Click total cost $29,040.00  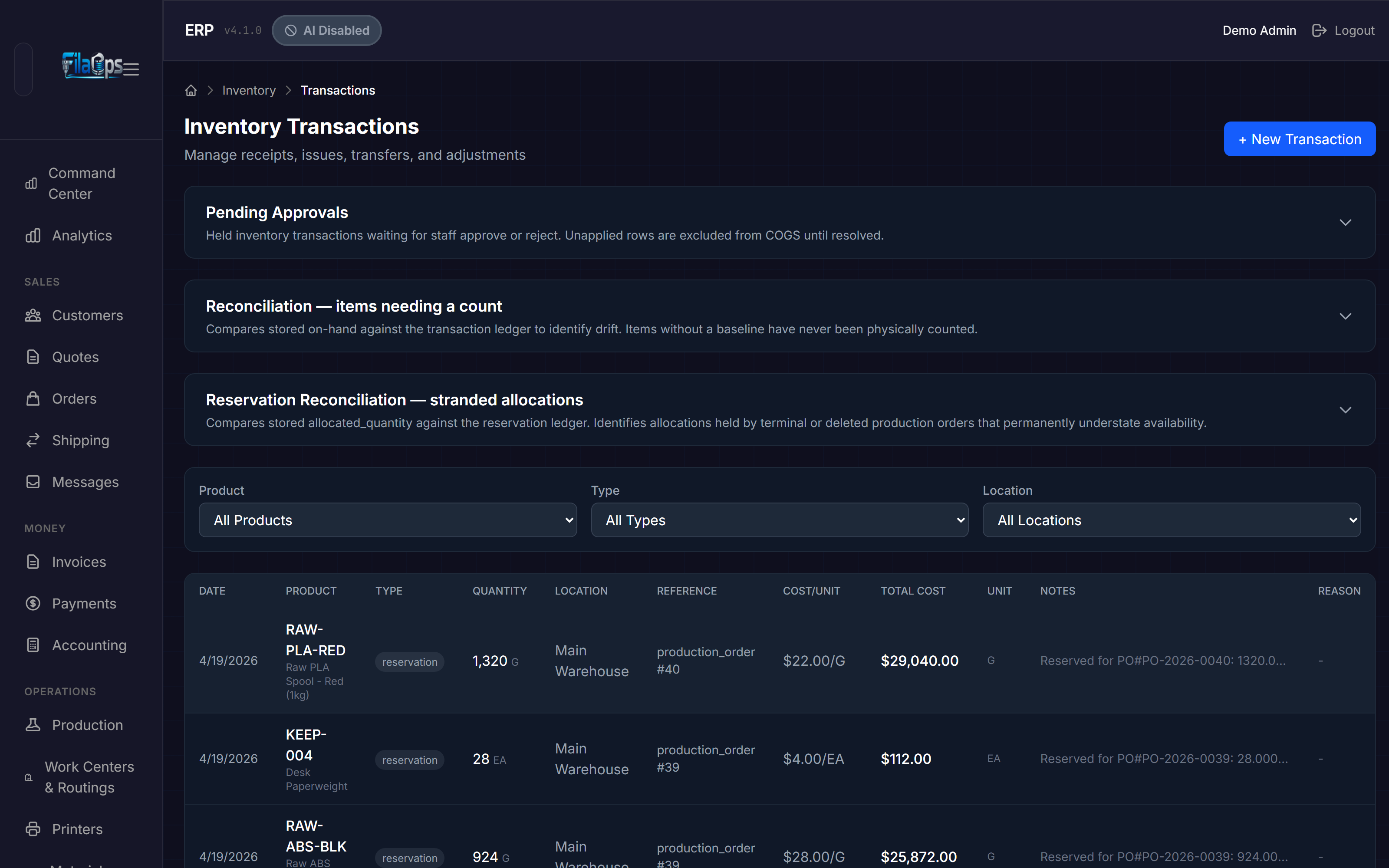pos(919,661)
